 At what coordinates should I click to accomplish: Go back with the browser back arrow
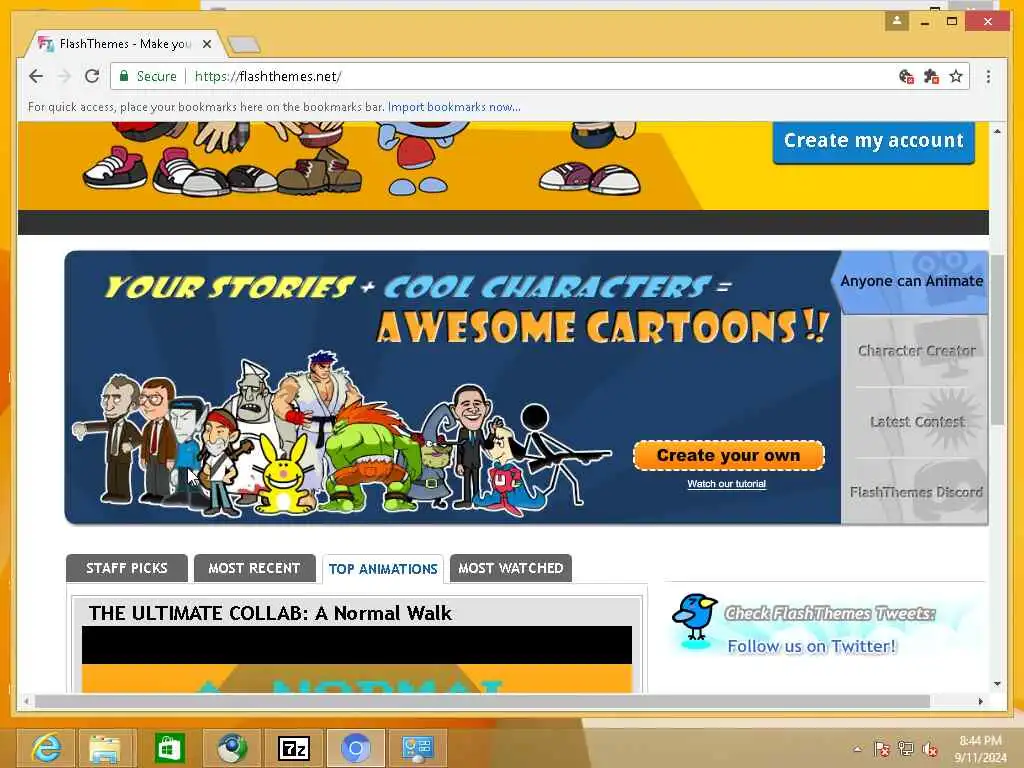pos(36,76)
